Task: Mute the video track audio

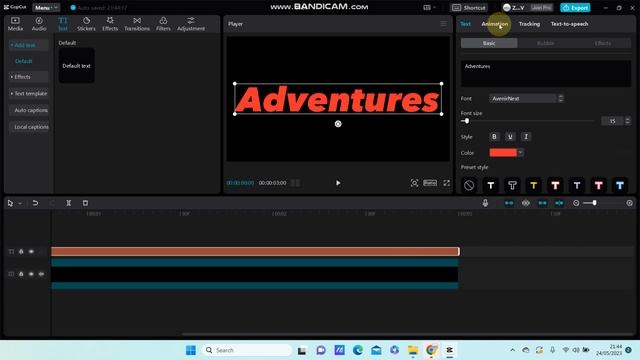Action: point(41,274)
